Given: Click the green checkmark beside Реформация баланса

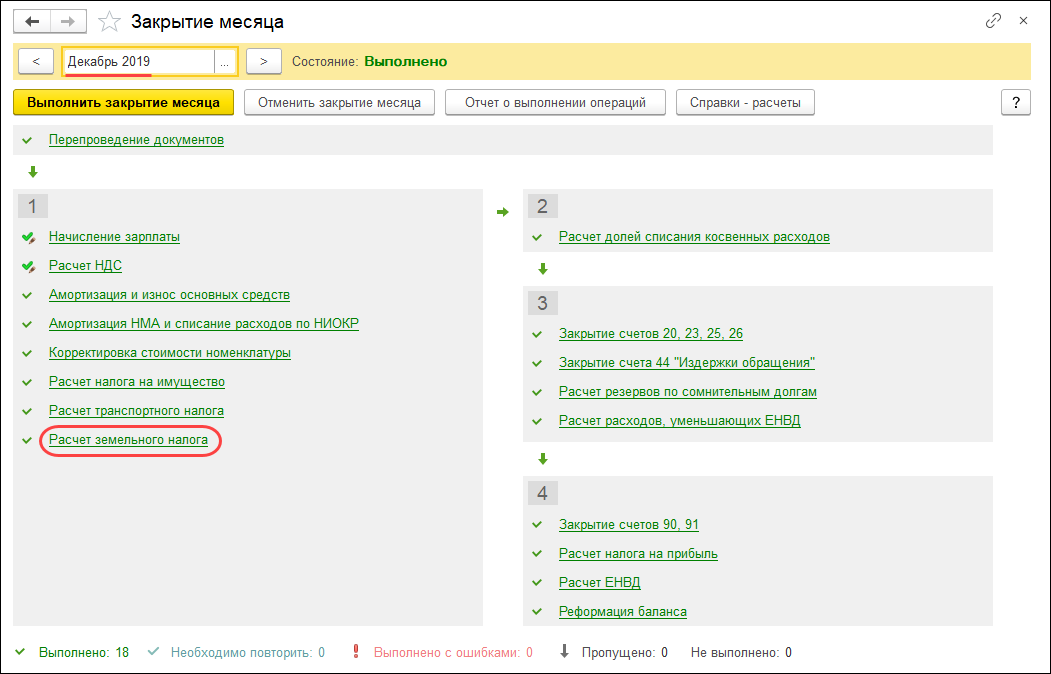Looking at the screenshot, I should point(537,611).
